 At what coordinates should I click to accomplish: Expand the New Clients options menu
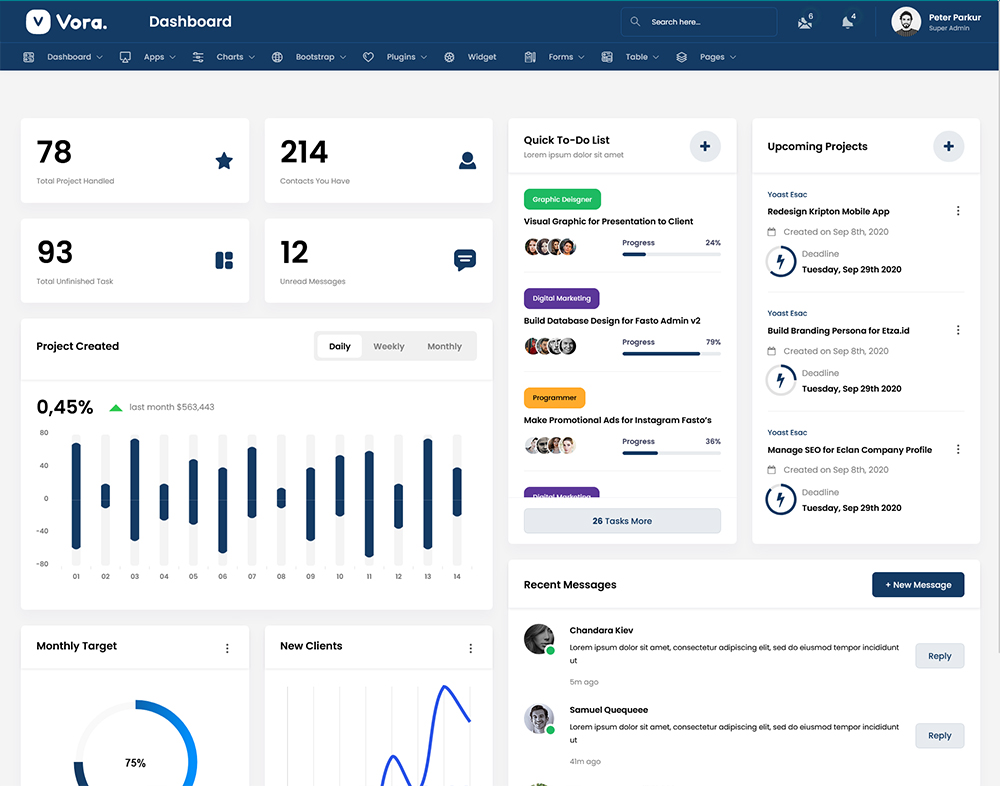pos(471,648)
